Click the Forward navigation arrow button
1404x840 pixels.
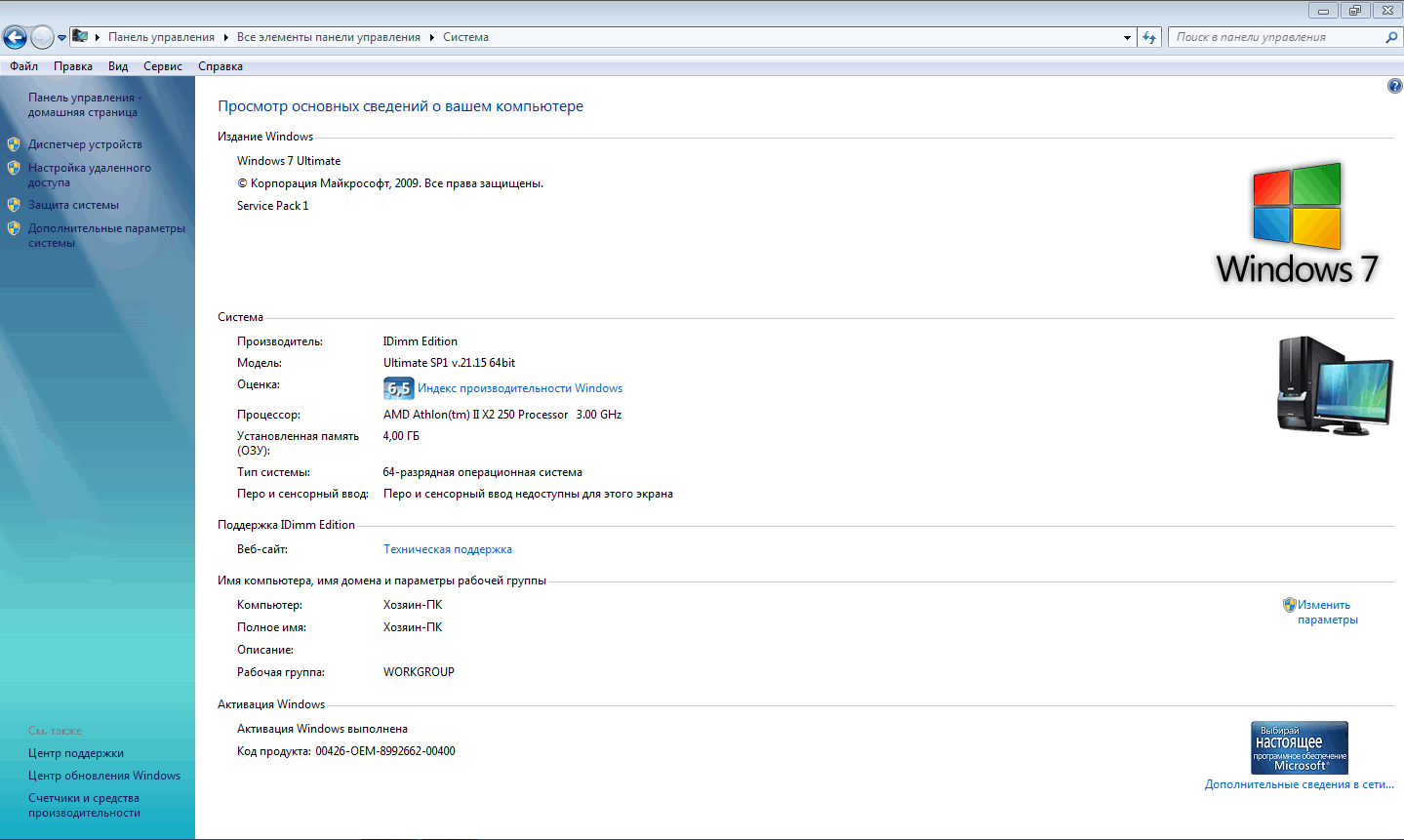[x=42, y=37]
